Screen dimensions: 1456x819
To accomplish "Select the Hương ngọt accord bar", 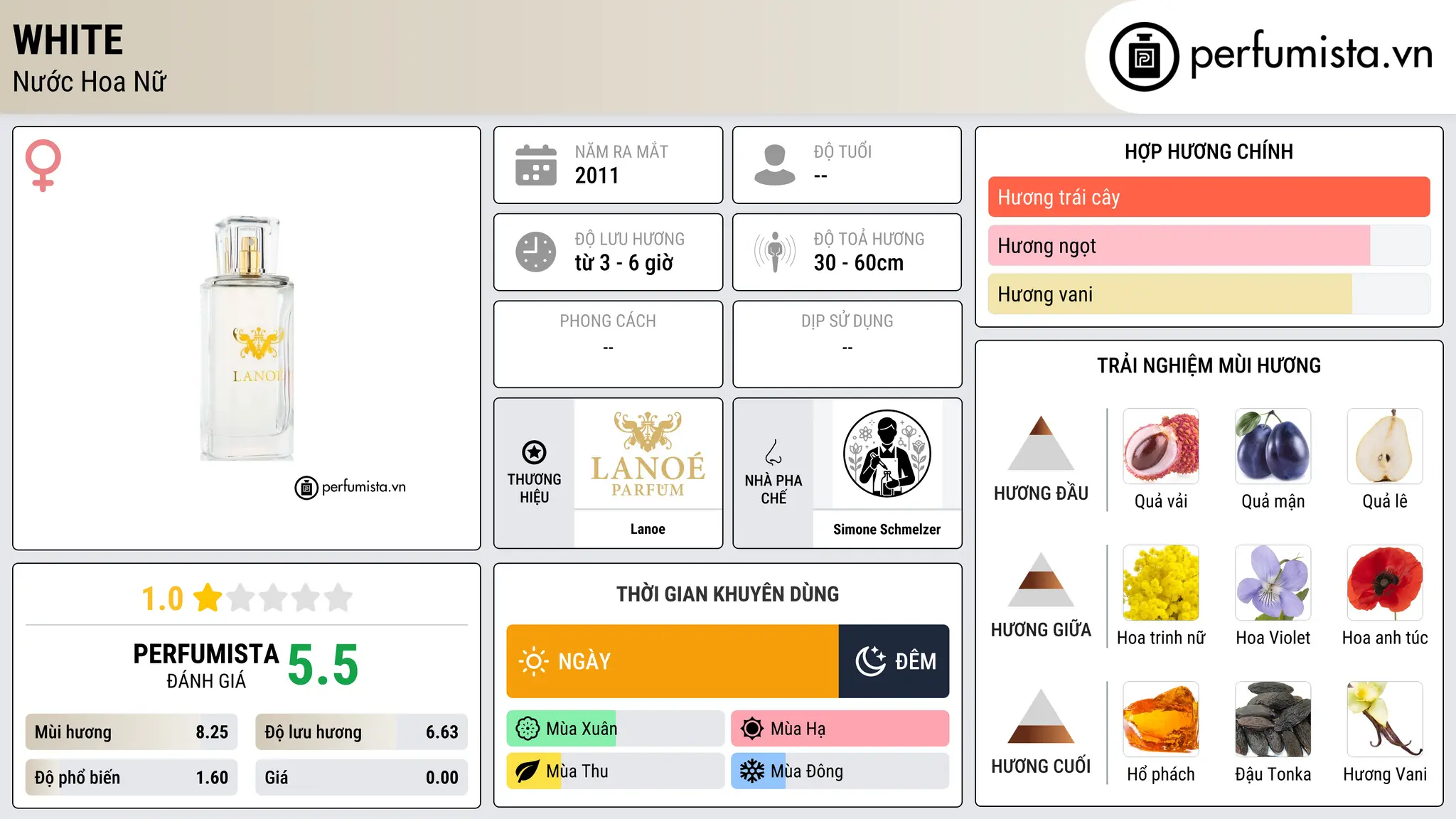I will coord(1209,245).
